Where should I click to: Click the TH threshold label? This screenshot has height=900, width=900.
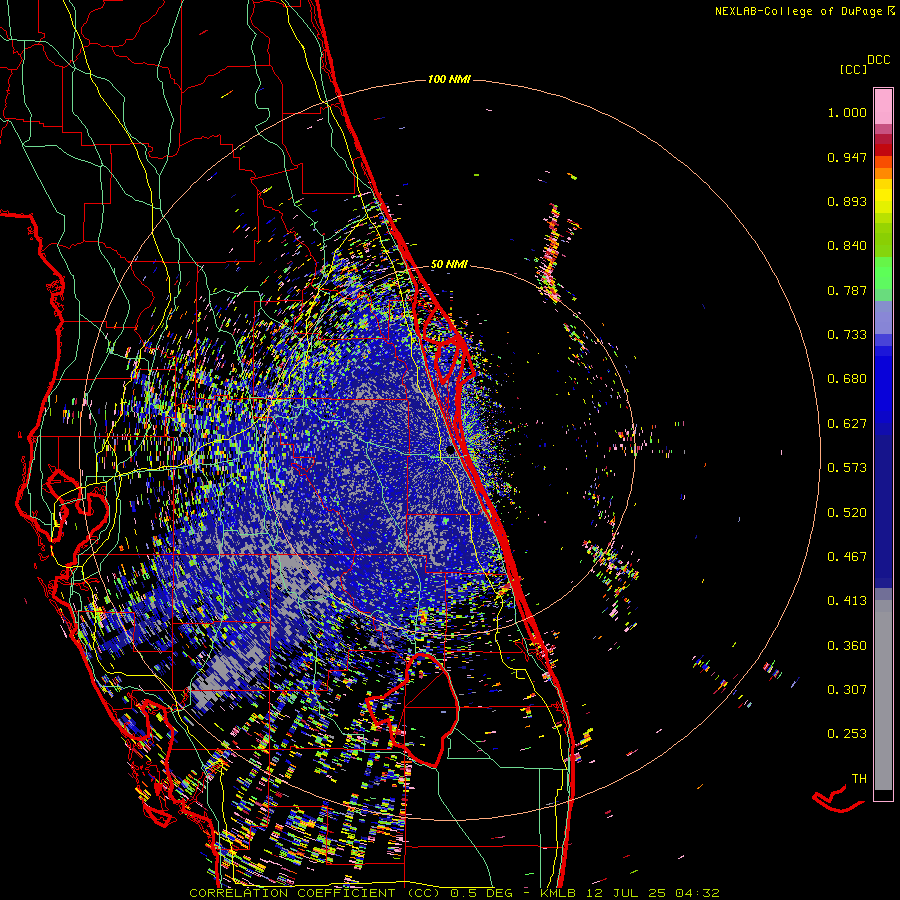(x=859, y=779)
